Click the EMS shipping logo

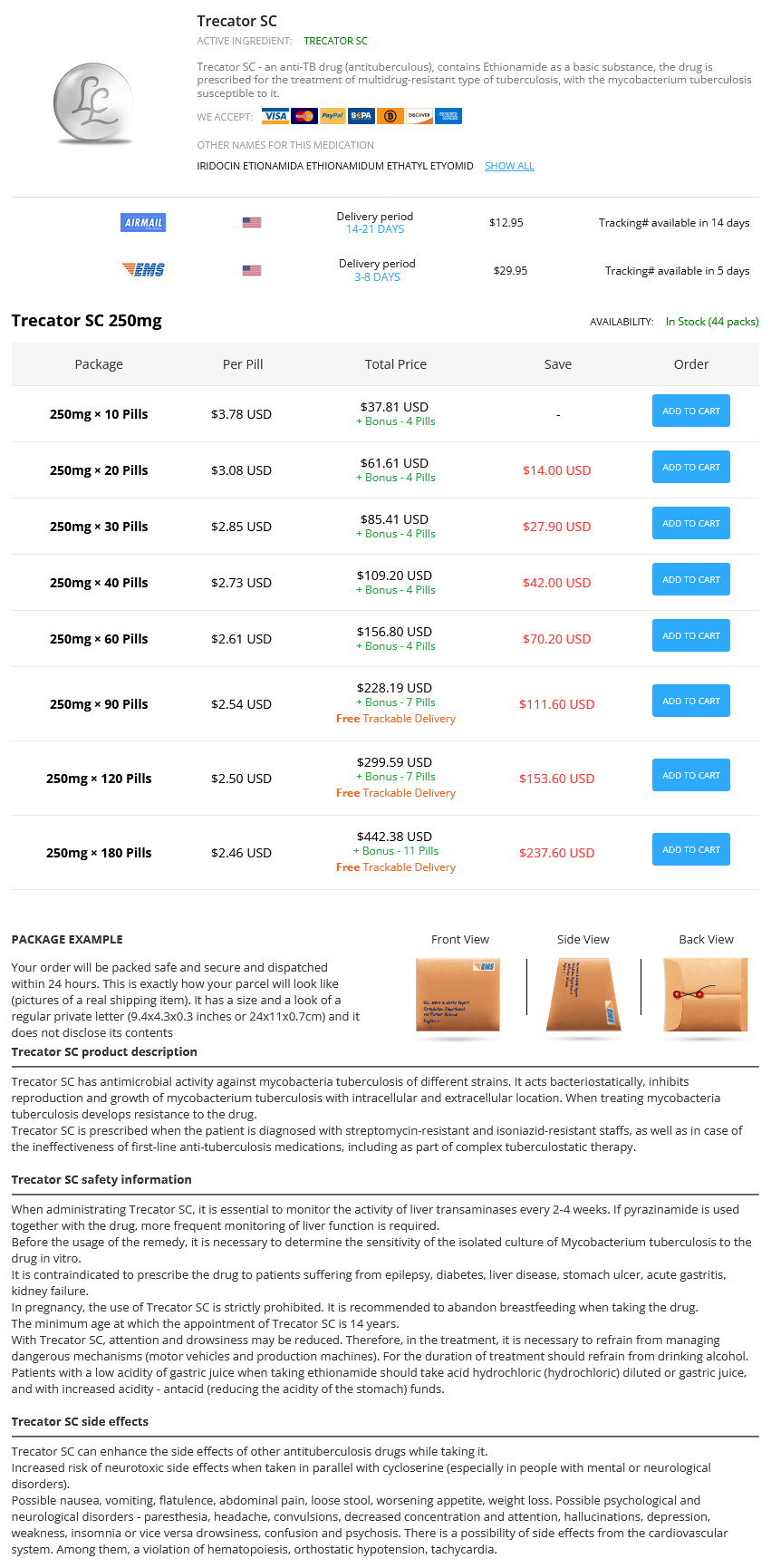(143, 270)
